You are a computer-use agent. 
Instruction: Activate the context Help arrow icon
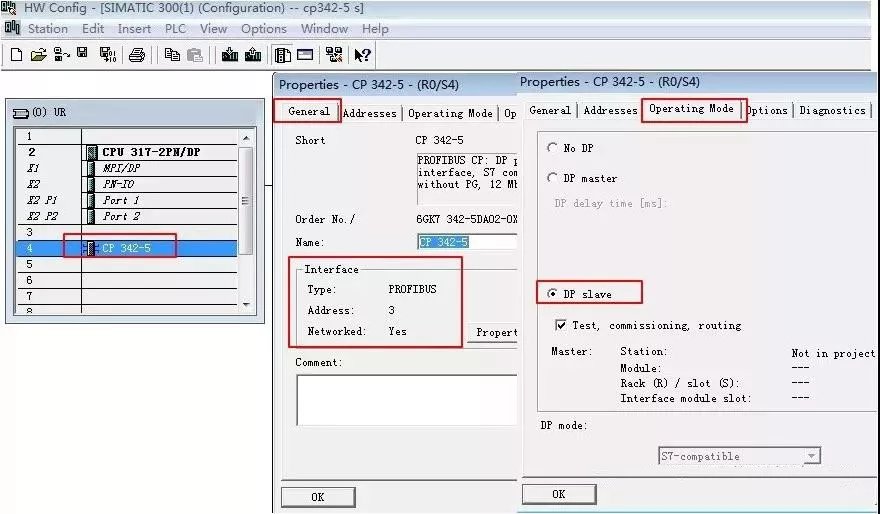pyautogui.click(x=362, y=55)
